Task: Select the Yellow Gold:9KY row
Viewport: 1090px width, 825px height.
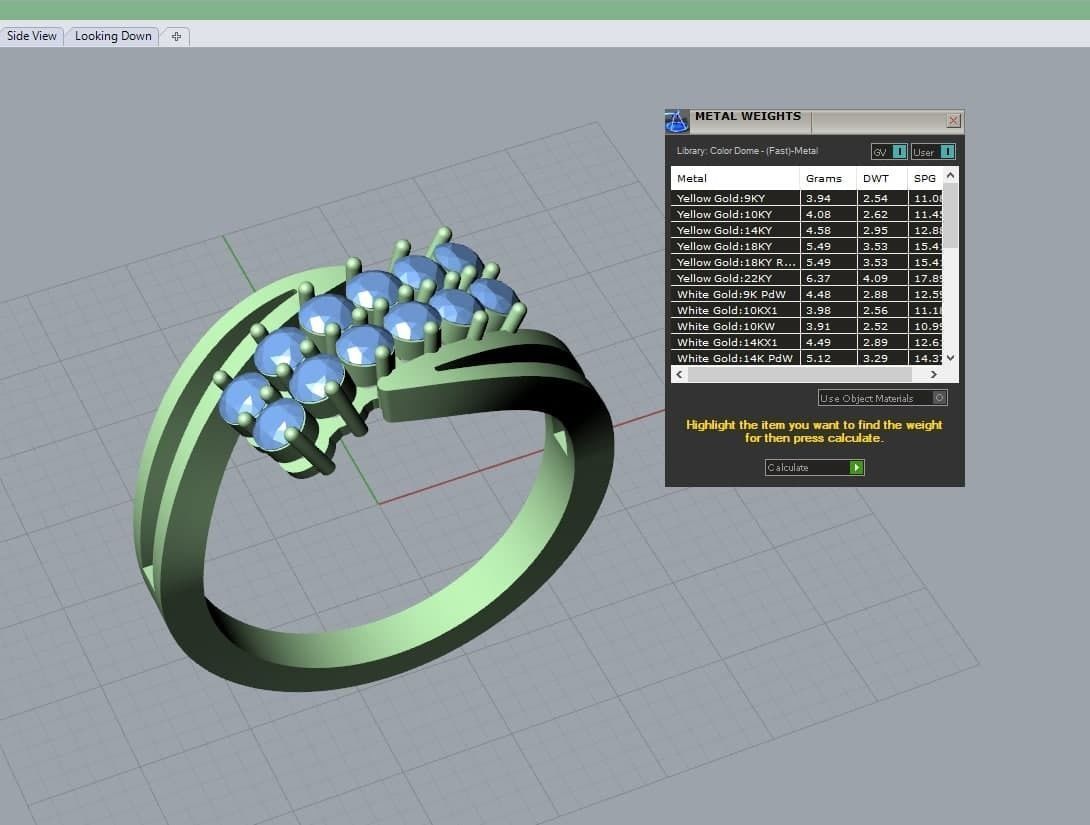Action: (806, 198)
